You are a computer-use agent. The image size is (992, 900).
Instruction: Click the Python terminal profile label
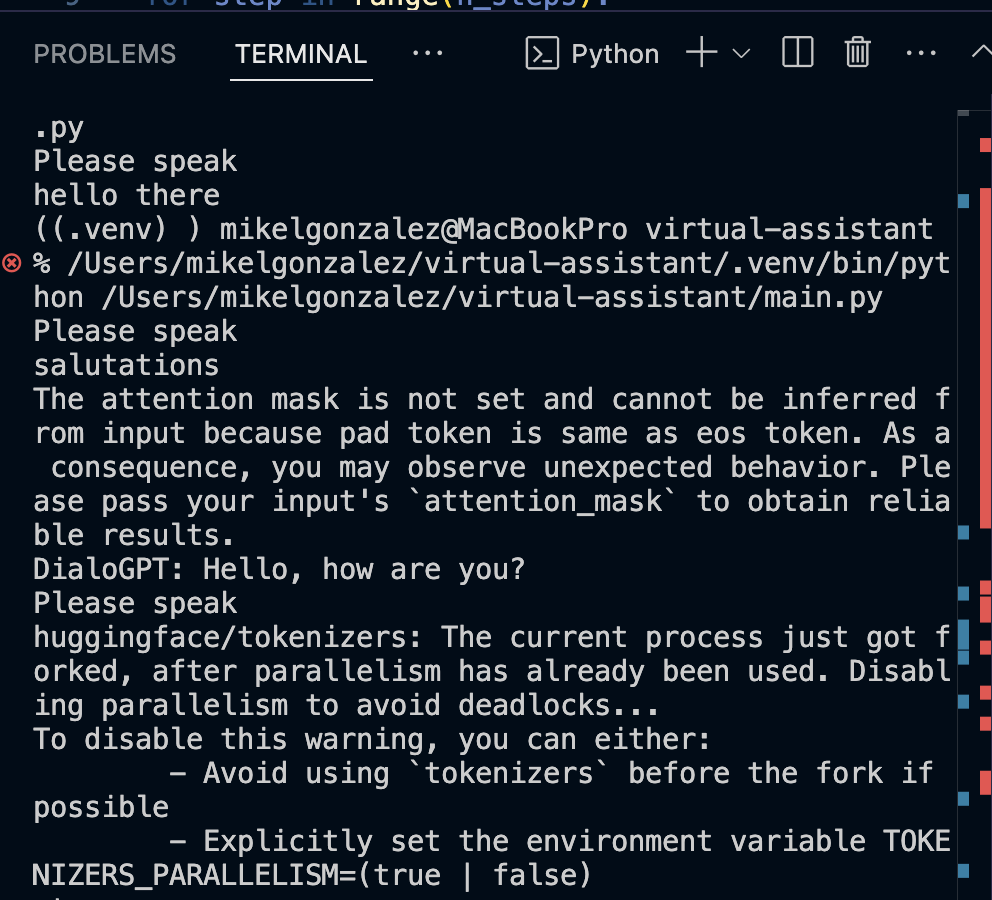pyautogui.click(x=615, y=54)
